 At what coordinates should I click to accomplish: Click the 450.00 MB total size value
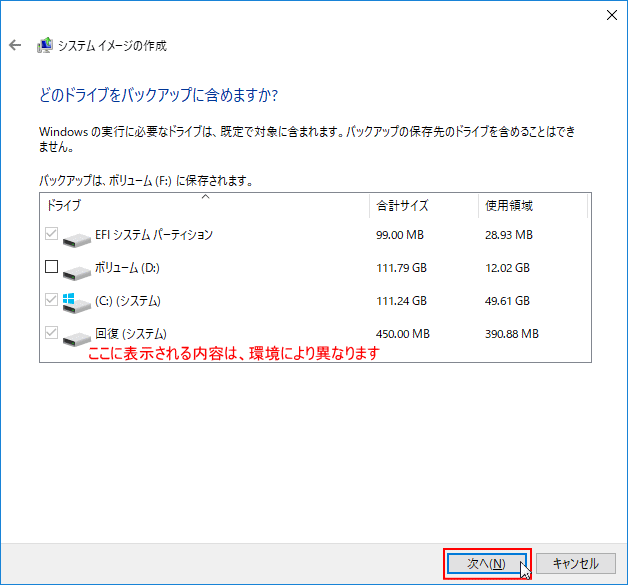[x=403, y=334]
